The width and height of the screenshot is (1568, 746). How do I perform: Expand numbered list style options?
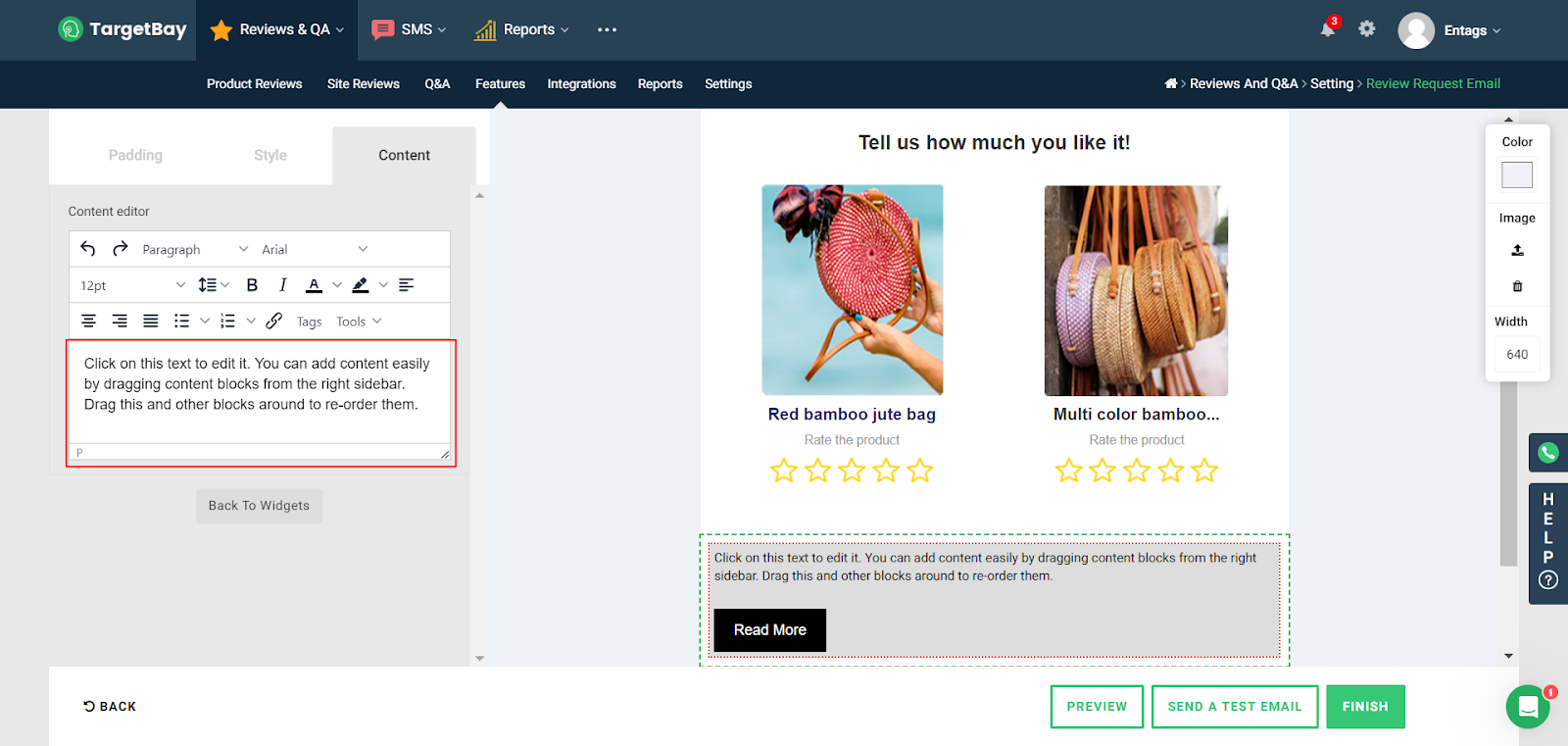tap(251, 321)
